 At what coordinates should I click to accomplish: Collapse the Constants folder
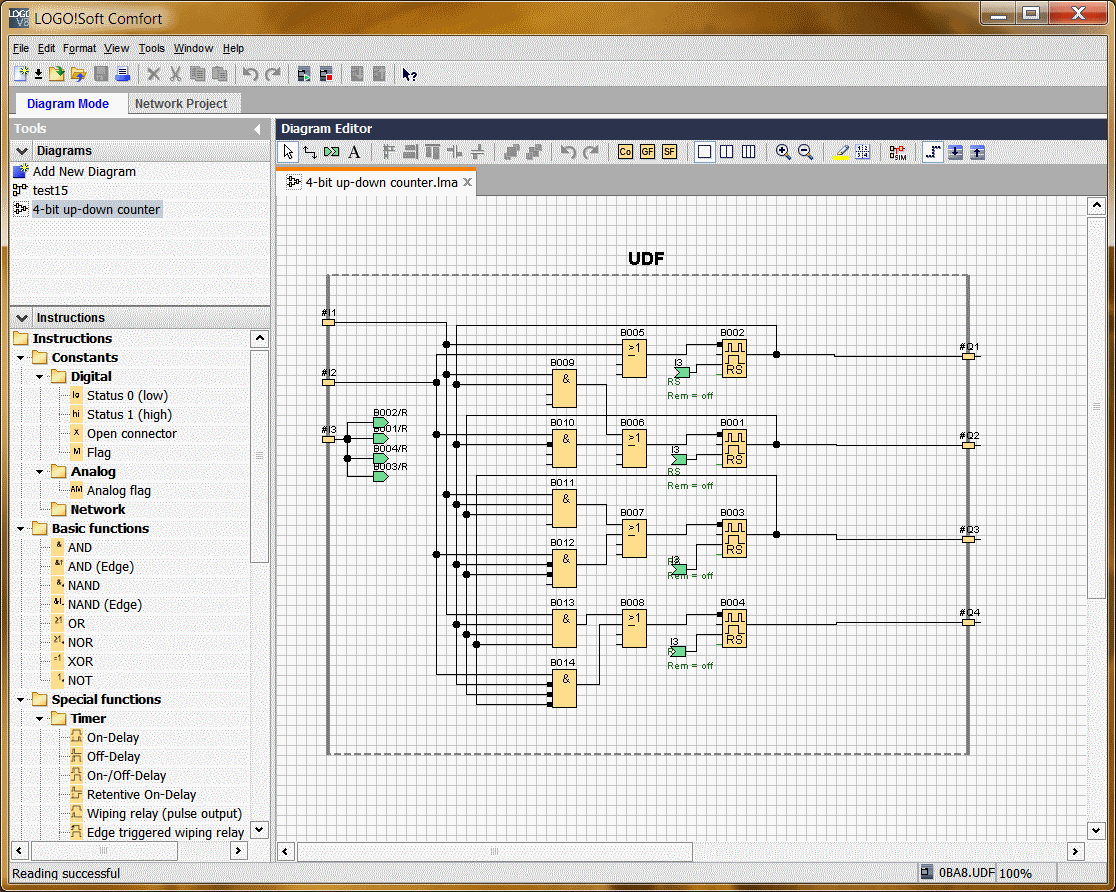point(21,357)
